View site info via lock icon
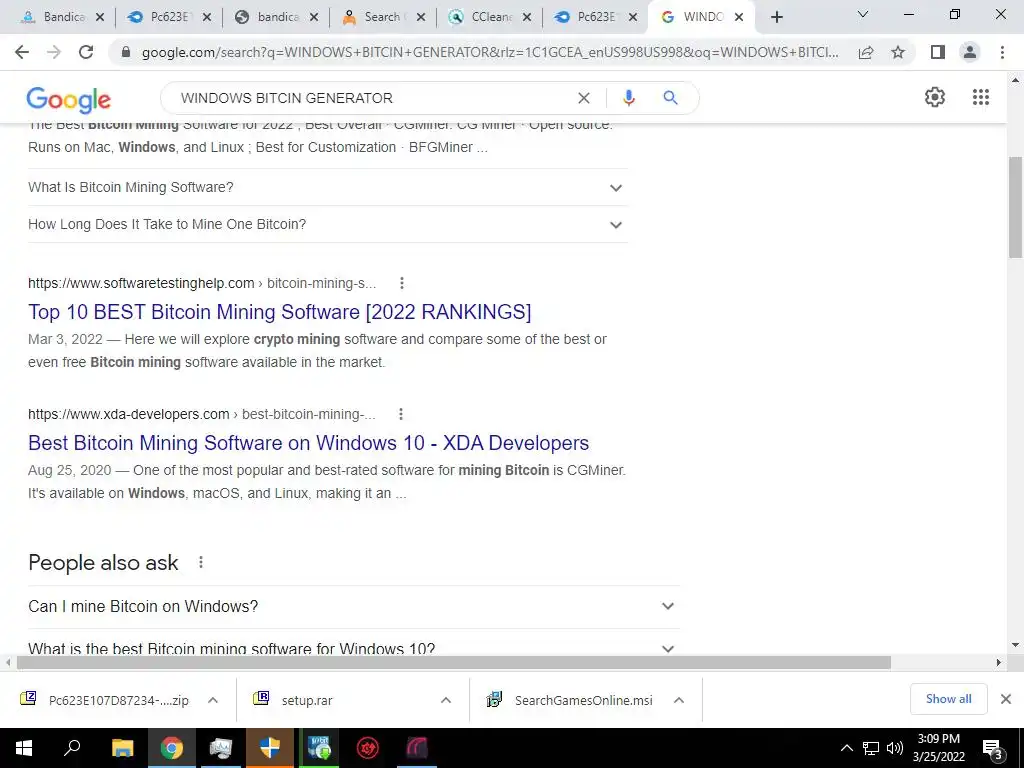 [x=126, y=52]
